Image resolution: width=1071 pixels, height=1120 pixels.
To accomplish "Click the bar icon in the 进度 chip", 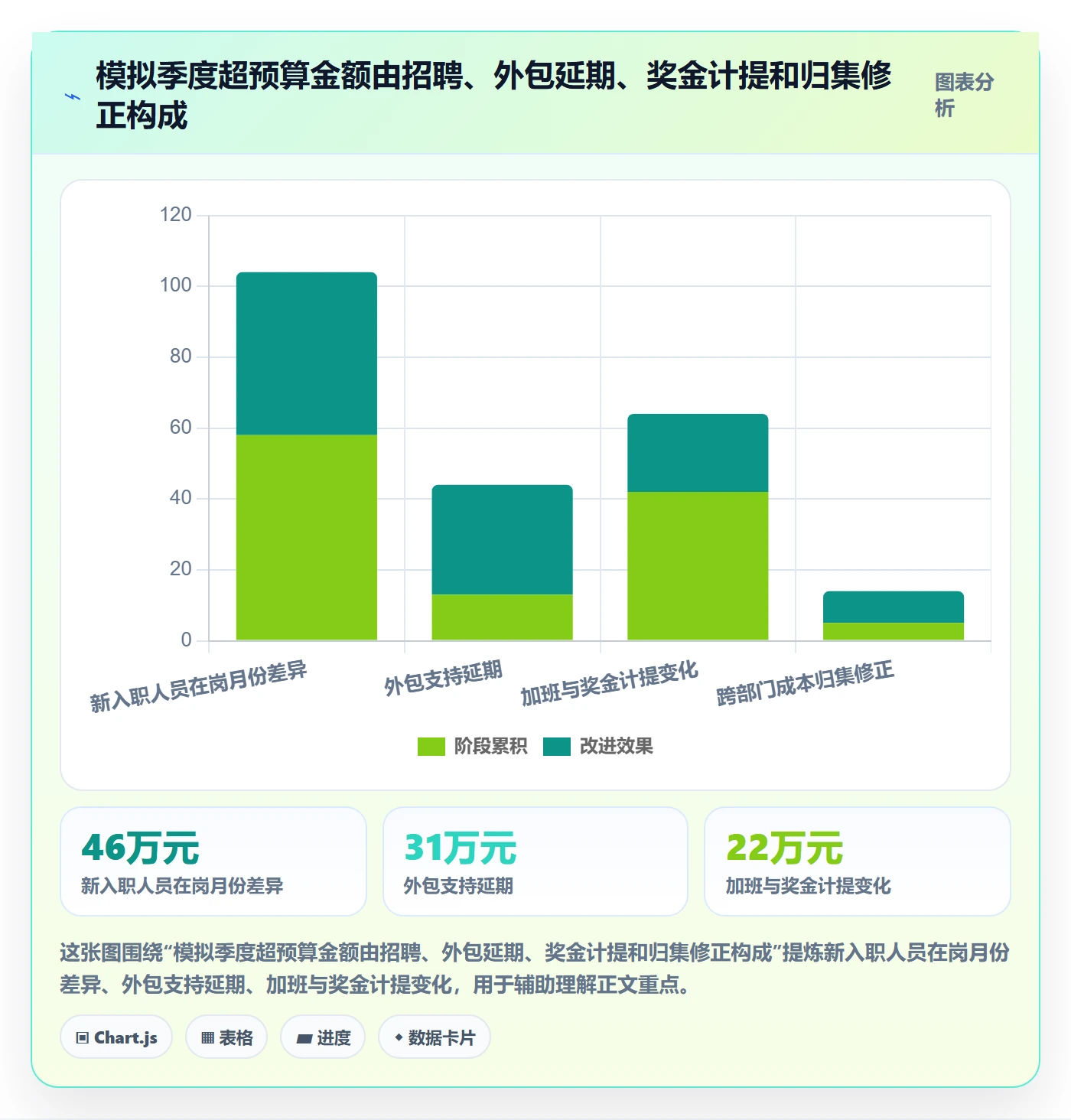I will pyautogui.click(x=304, y=1038).
